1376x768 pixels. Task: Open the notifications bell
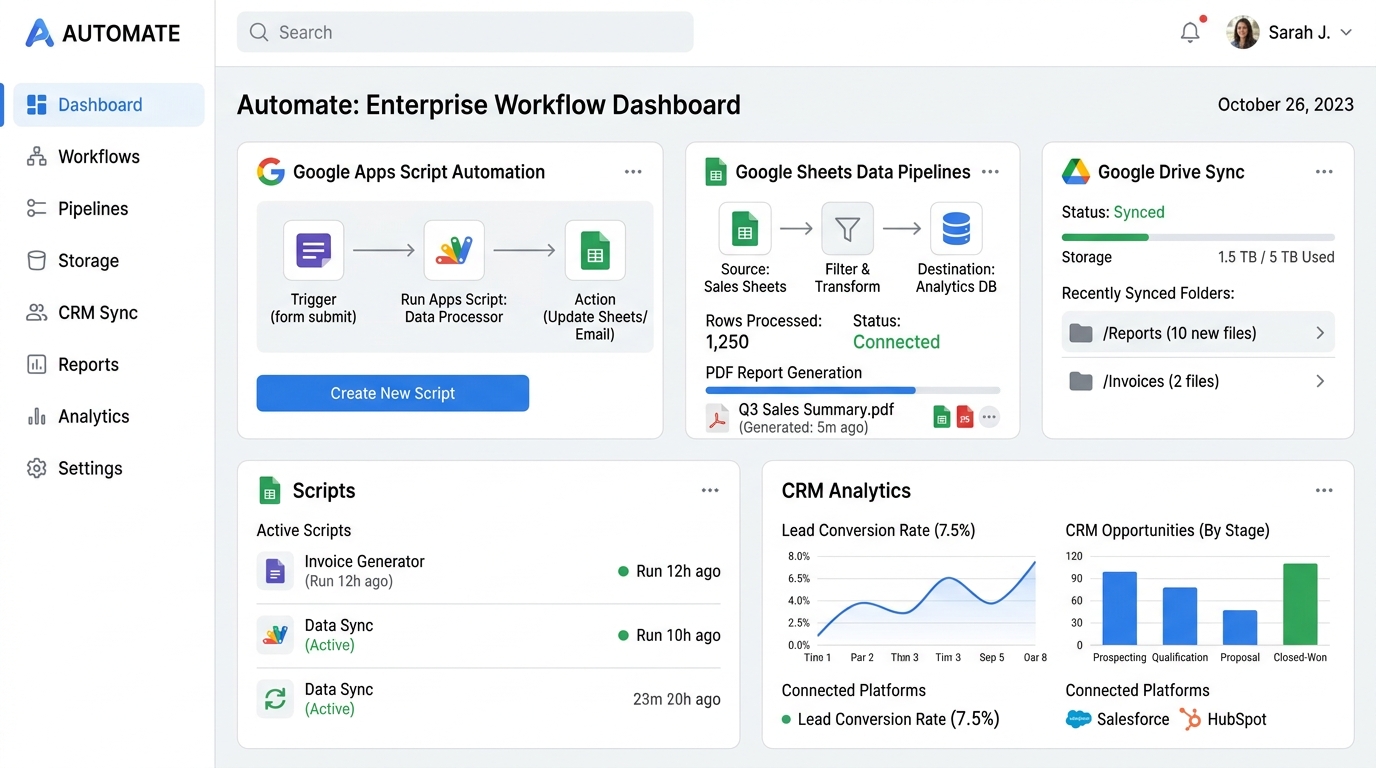tap(1190, 32)
